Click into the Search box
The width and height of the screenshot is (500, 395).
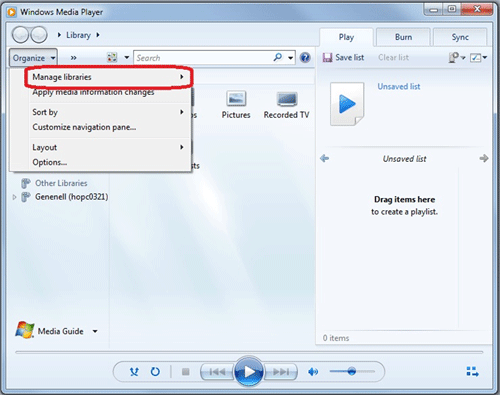[203, 58]
